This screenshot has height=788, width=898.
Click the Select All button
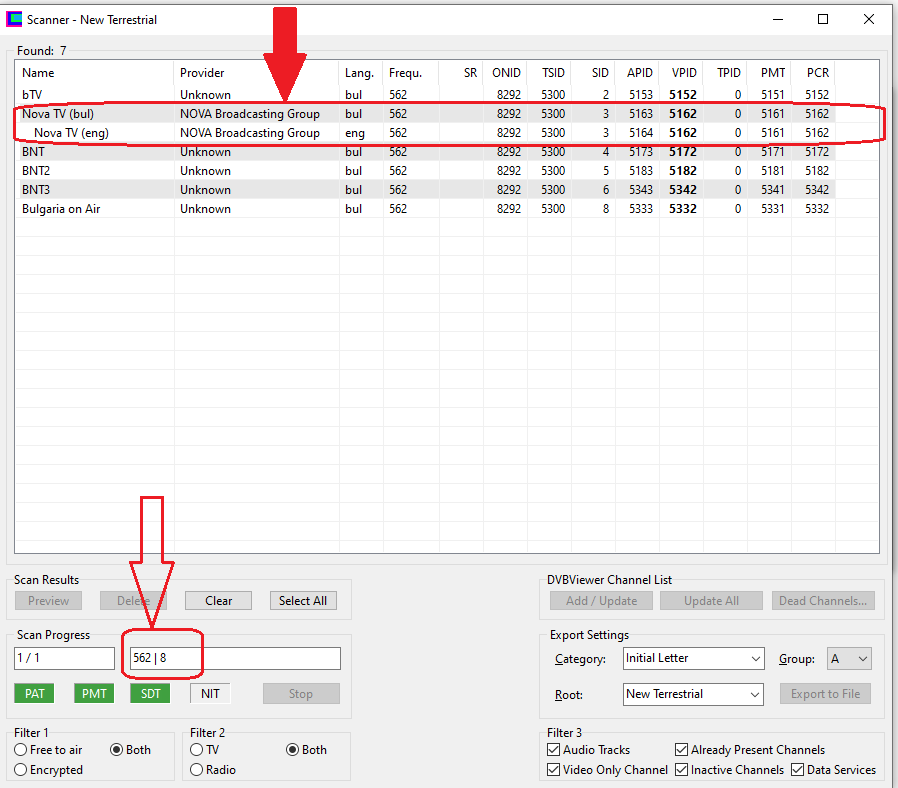[303, 601]
